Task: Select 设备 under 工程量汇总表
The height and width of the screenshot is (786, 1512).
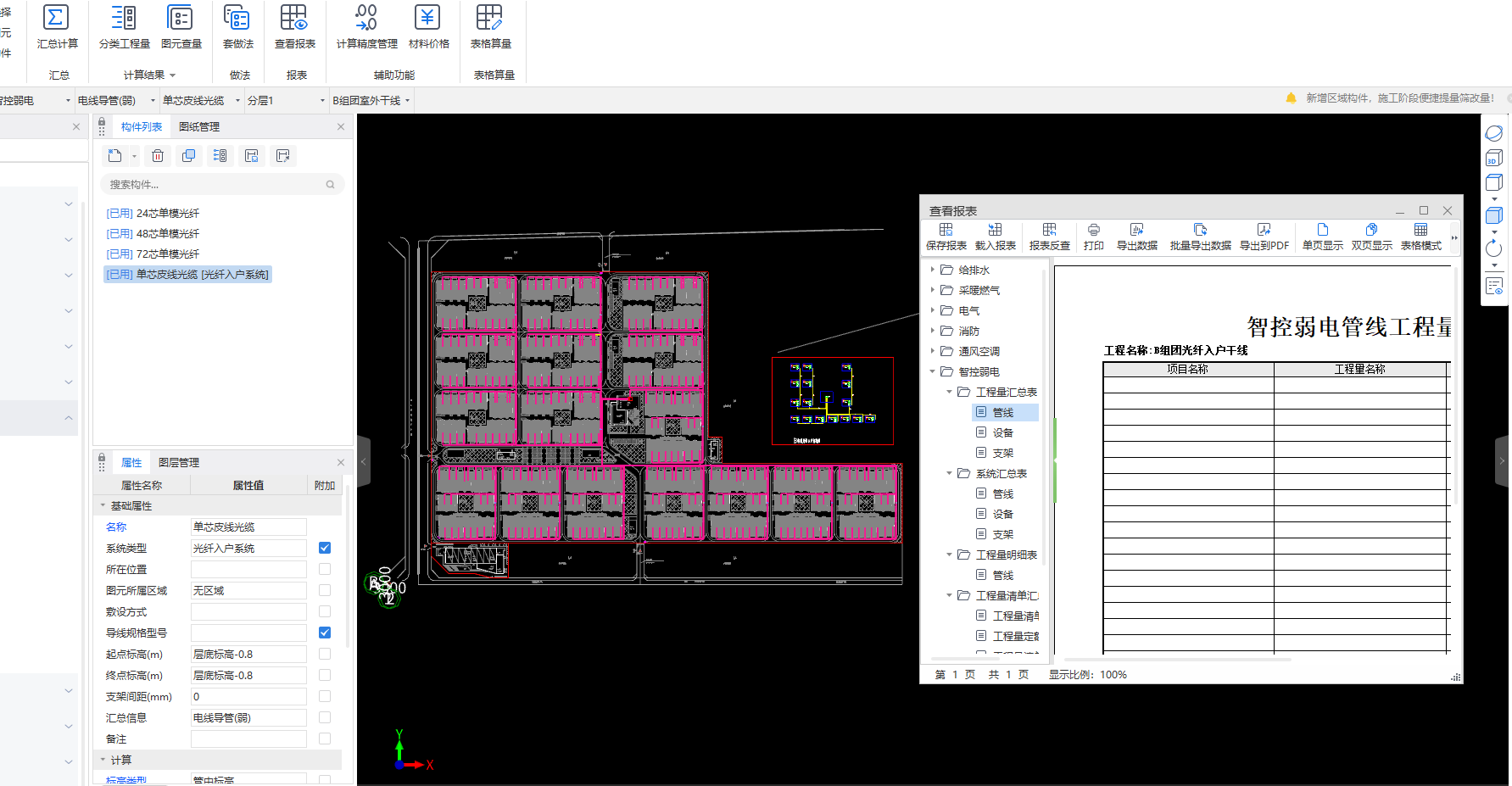Action: point(1003,432)
